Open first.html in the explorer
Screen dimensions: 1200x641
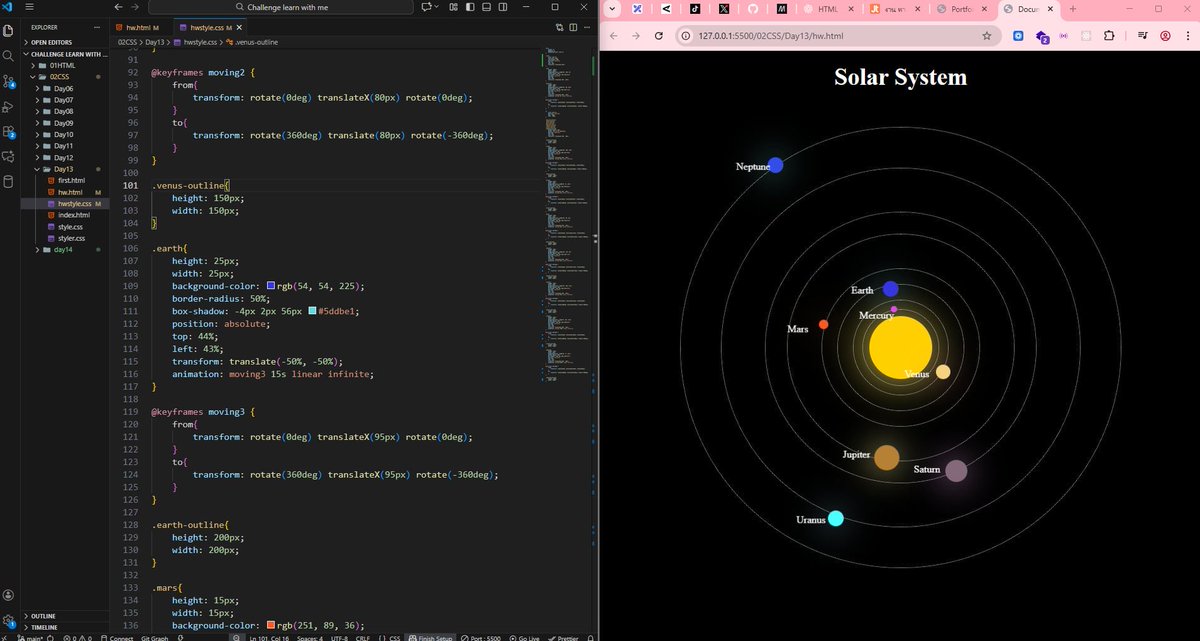click(72, 180)
